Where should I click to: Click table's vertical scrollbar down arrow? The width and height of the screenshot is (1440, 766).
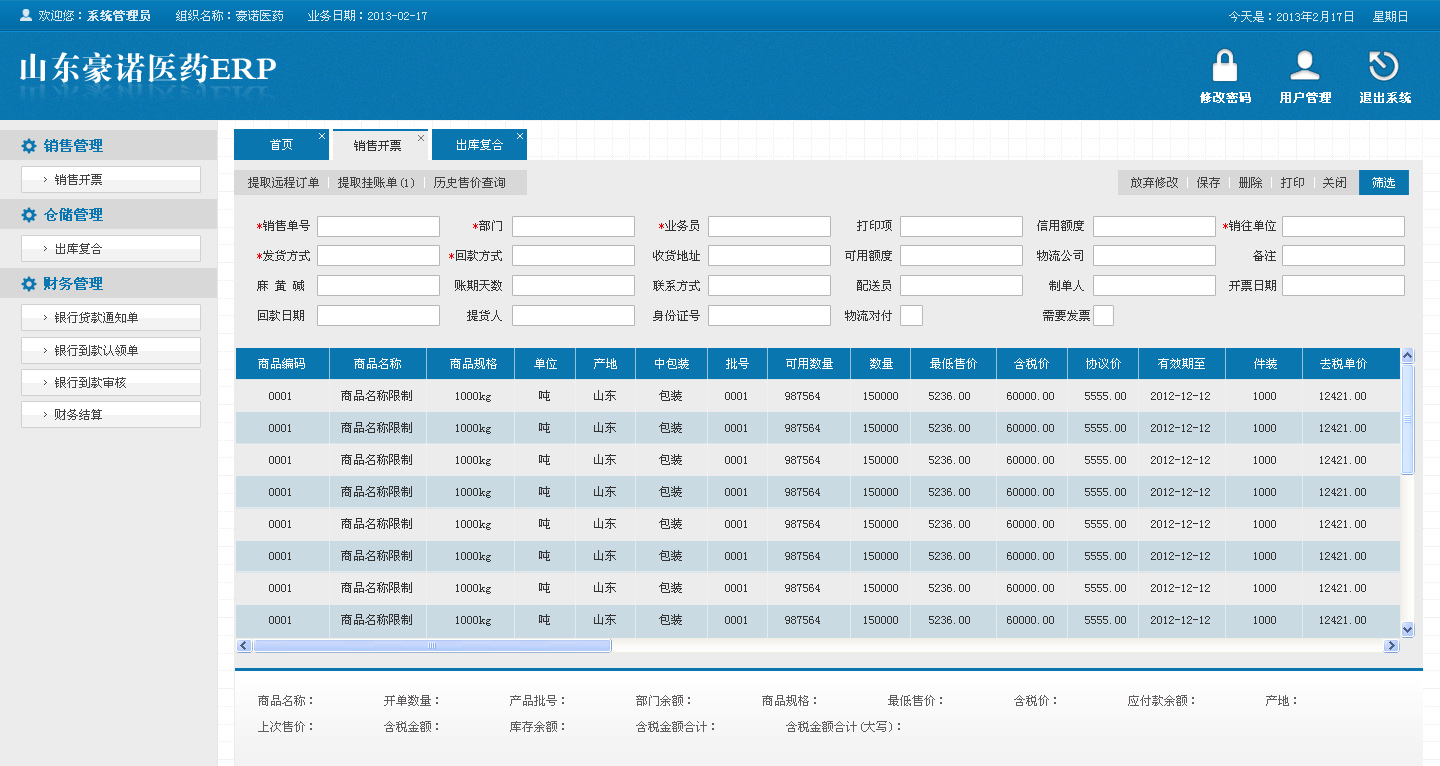point(1408,629)
